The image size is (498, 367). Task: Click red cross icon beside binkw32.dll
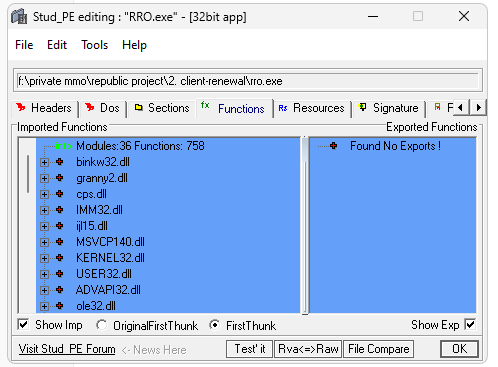(60, 162)
